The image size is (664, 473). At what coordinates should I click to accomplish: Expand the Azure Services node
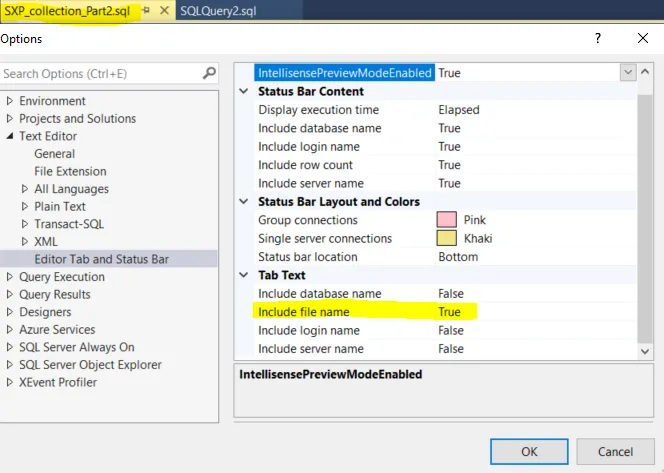[10, 329]
